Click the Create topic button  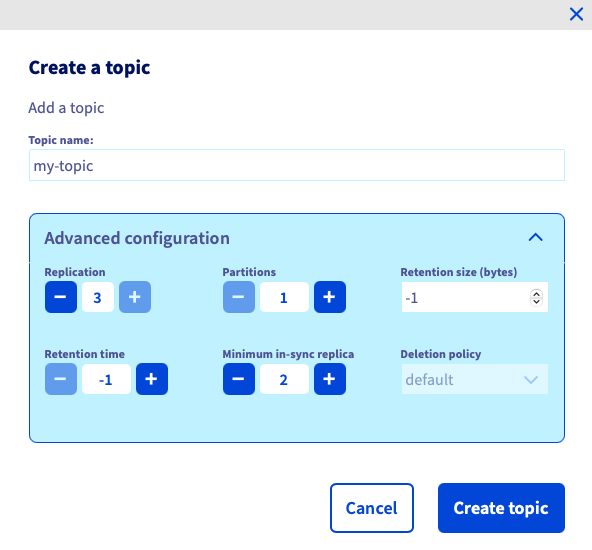click(x=501, y=508)
